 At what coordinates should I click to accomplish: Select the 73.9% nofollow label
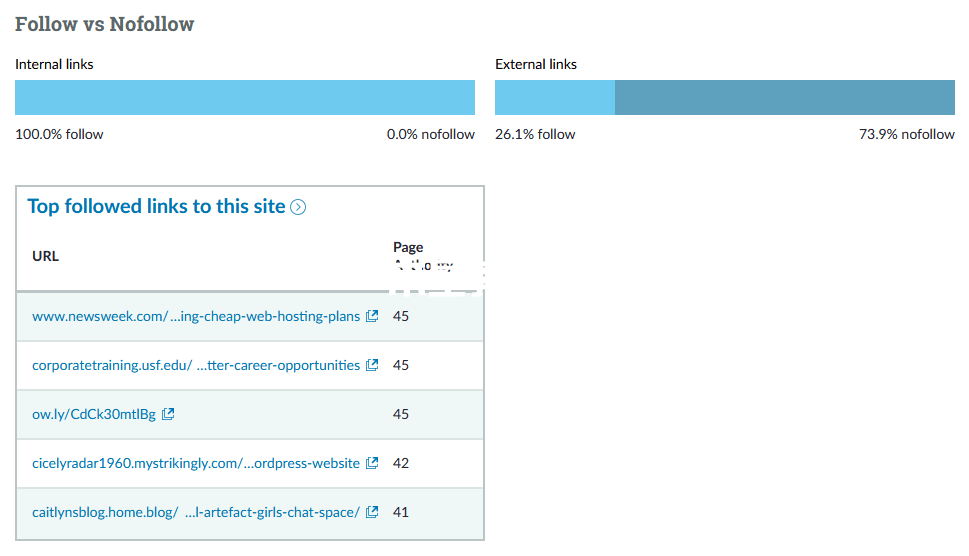tap(907, 134)
